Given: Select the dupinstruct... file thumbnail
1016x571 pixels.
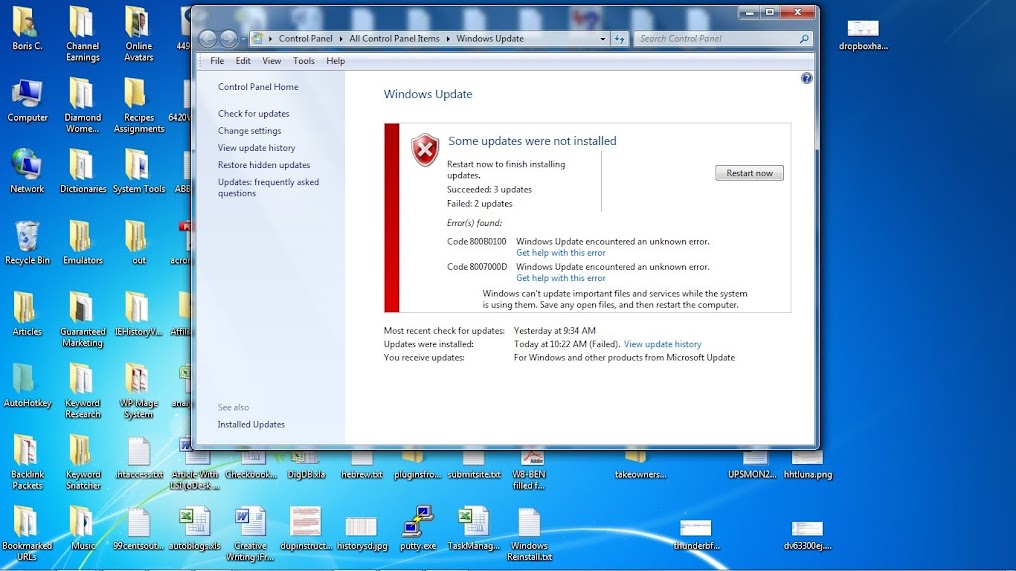Looking at the screenshot, I should pyautogui.click(x=306, y=528).
